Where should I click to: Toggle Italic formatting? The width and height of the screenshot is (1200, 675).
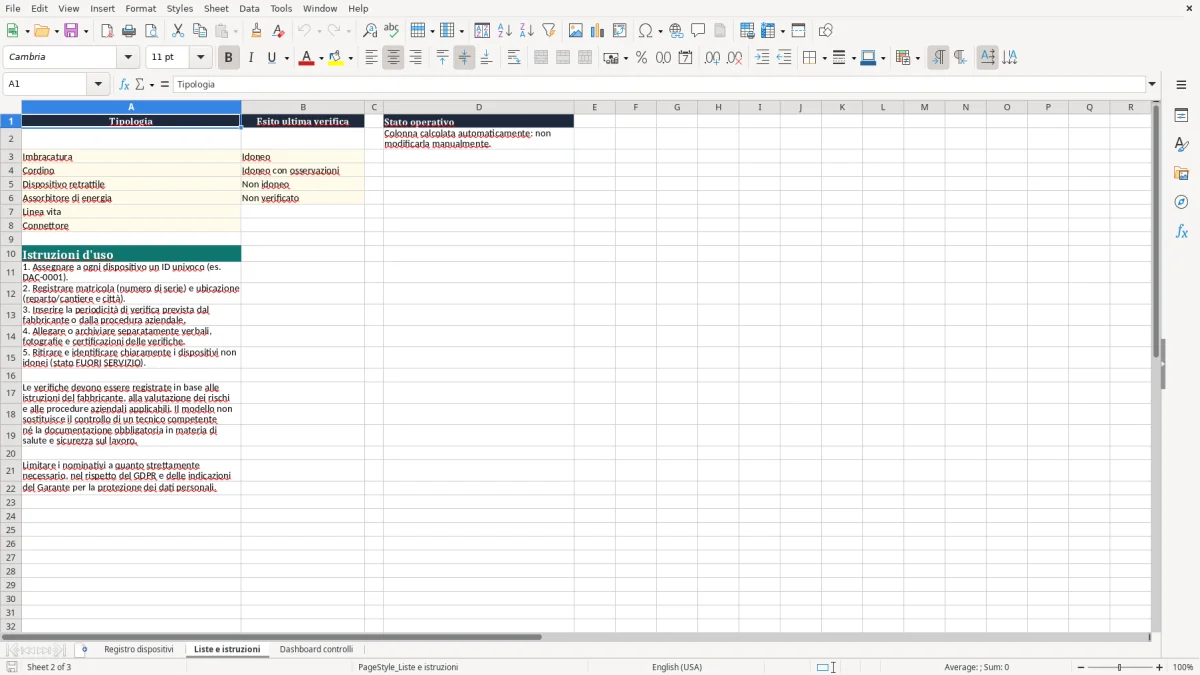tap(250, 58)
